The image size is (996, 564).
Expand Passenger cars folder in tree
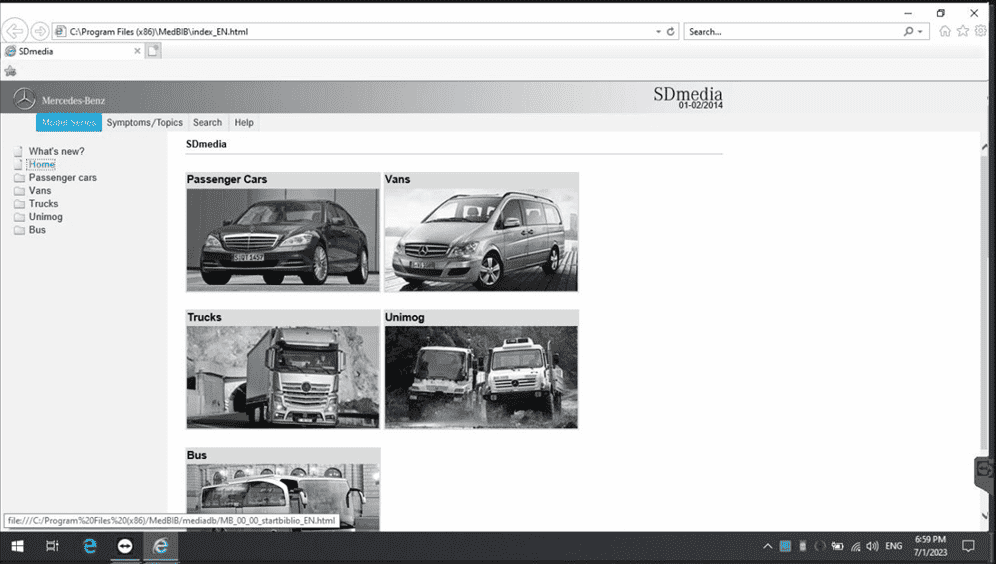[x=62, y=178]
